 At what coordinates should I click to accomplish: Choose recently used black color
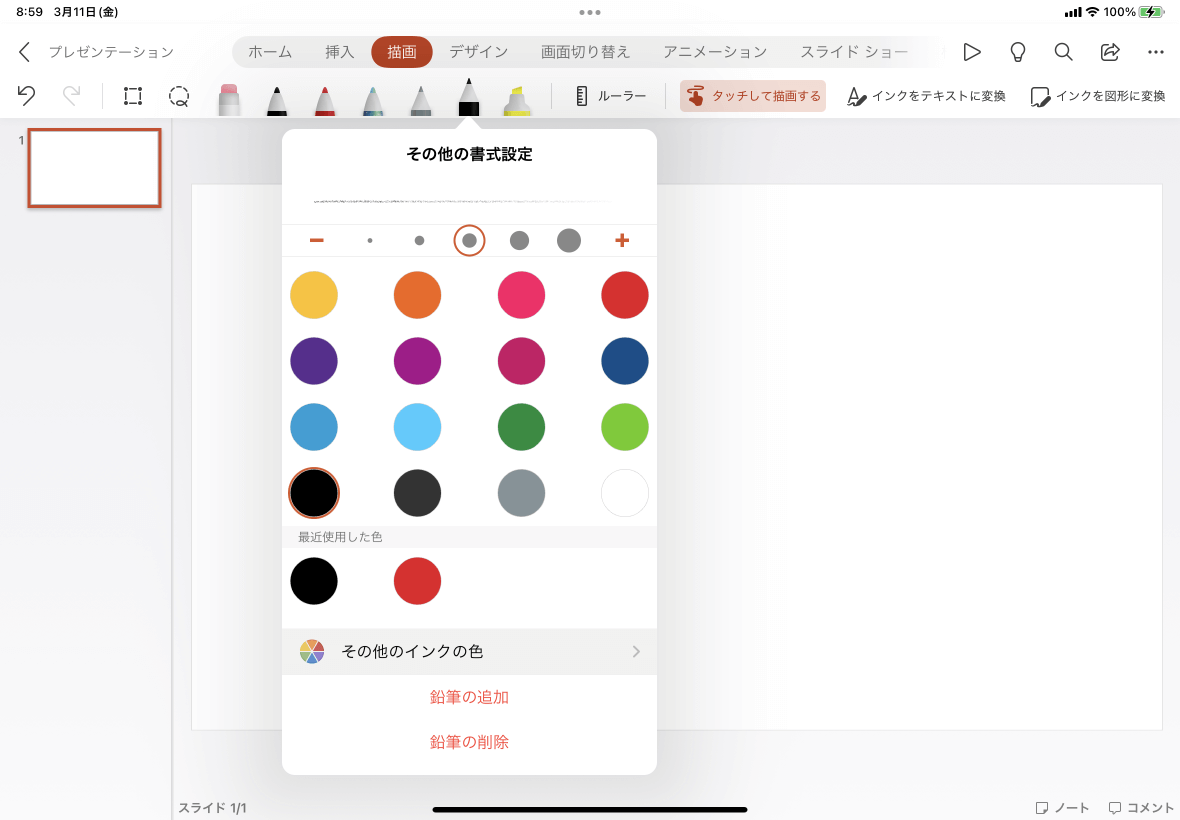[x=314, y=581]
